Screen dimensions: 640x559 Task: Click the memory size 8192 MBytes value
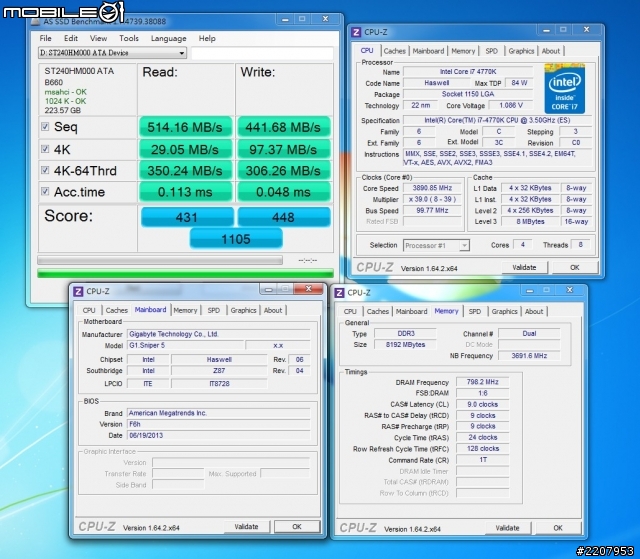[405, 344]
